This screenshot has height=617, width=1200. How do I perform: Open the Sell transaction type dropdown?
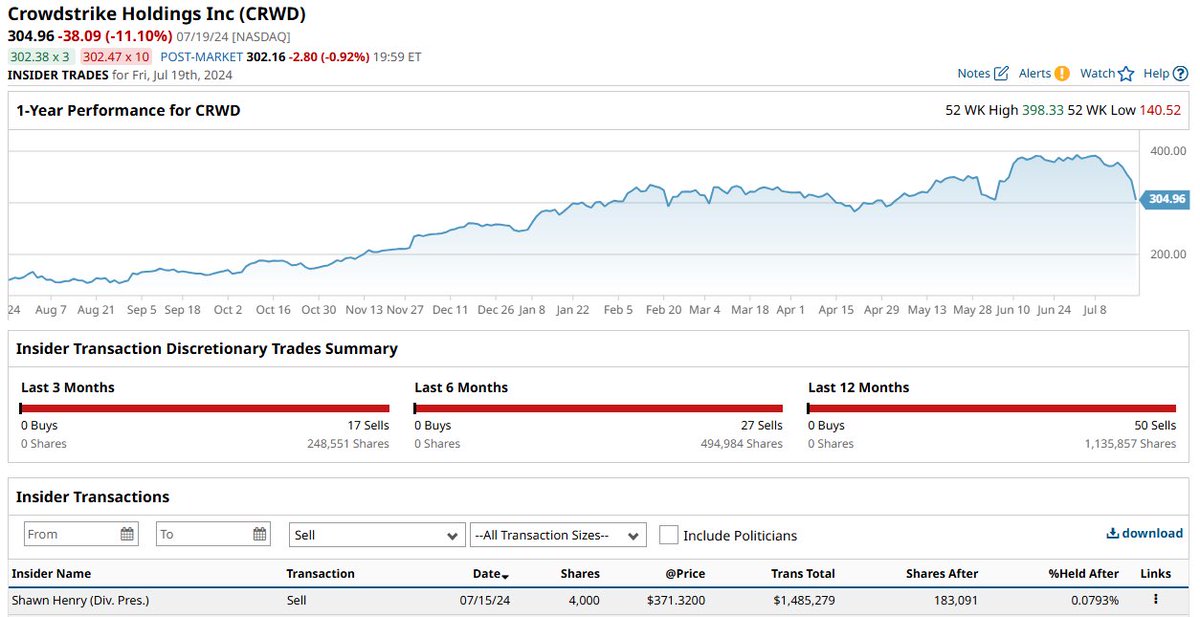click(x=377, y=535)
